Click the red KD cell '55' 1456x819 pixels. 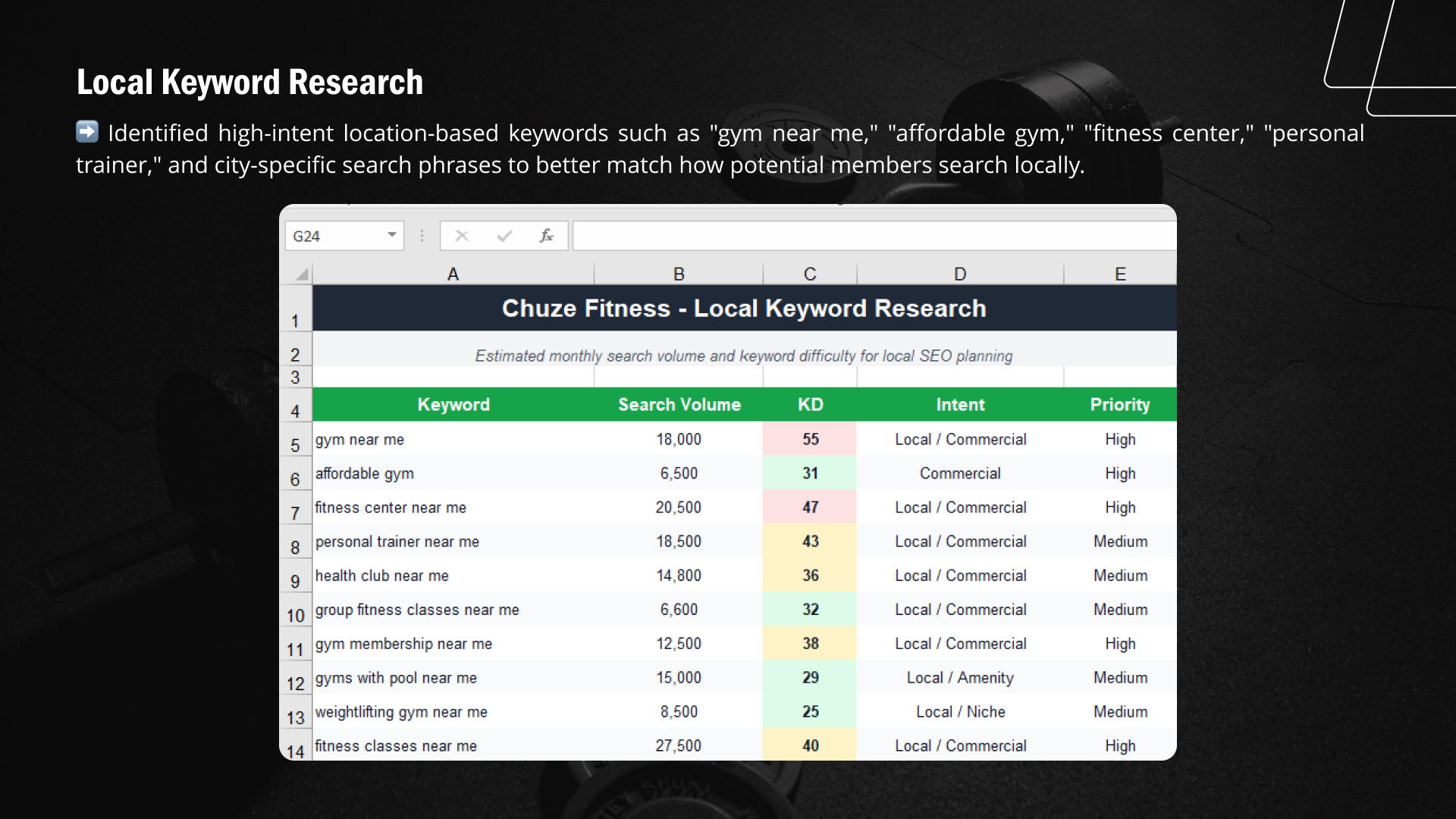[810, 439]
